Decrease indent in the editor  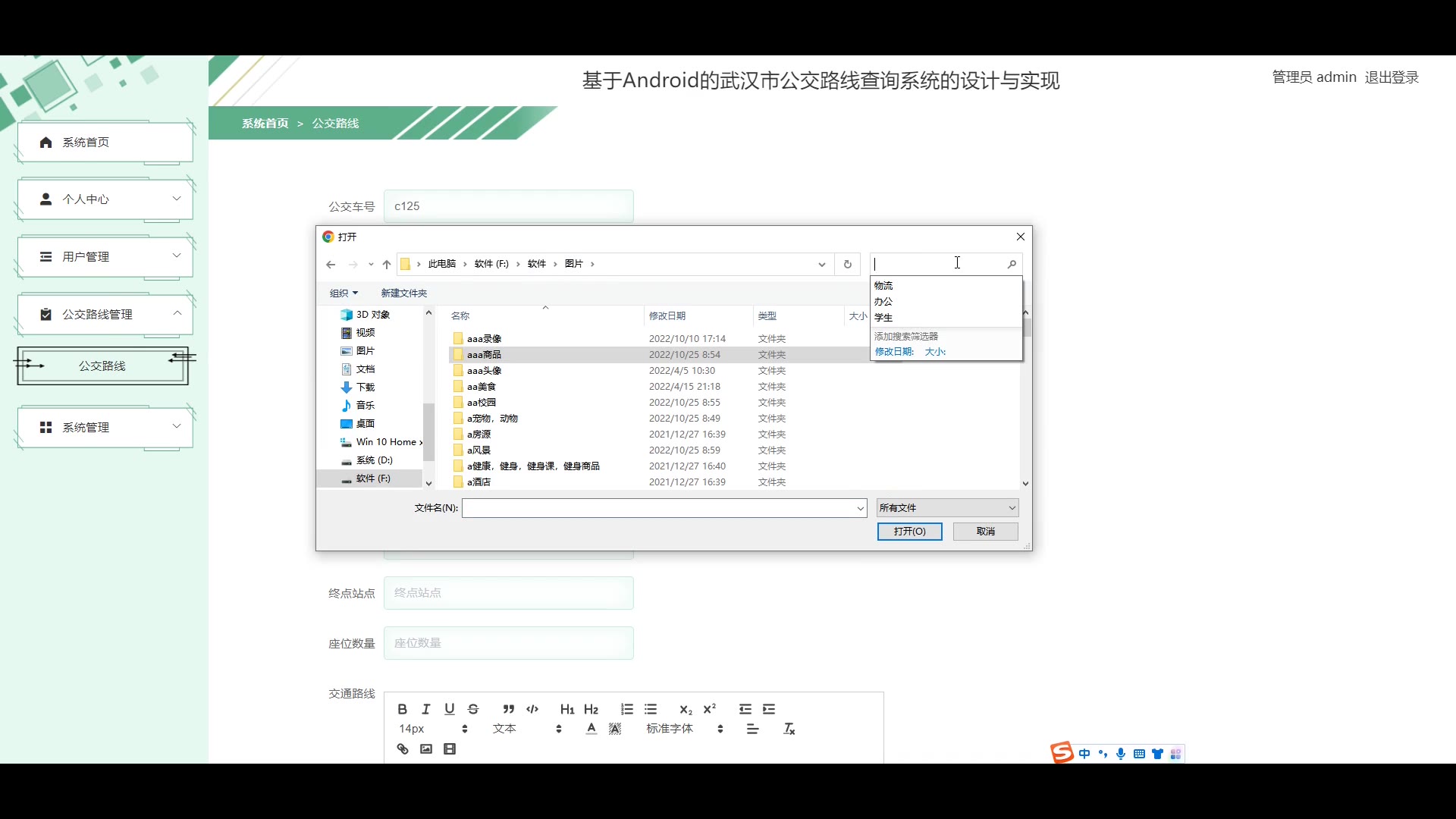pyautogui.click(x=745, y=709)
